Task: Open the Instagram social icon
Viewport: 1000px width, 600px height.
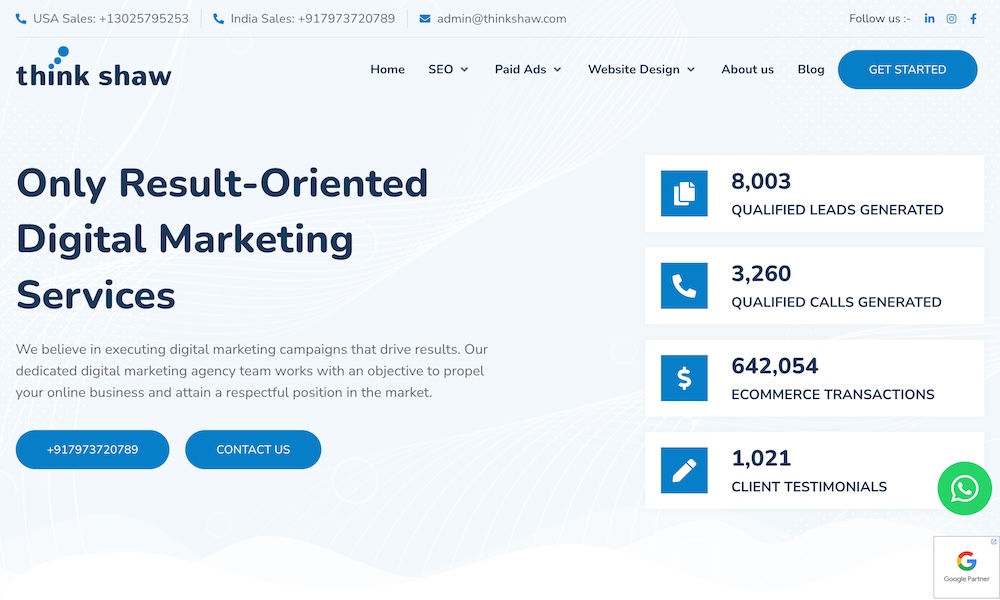Action: coord(952,19)
